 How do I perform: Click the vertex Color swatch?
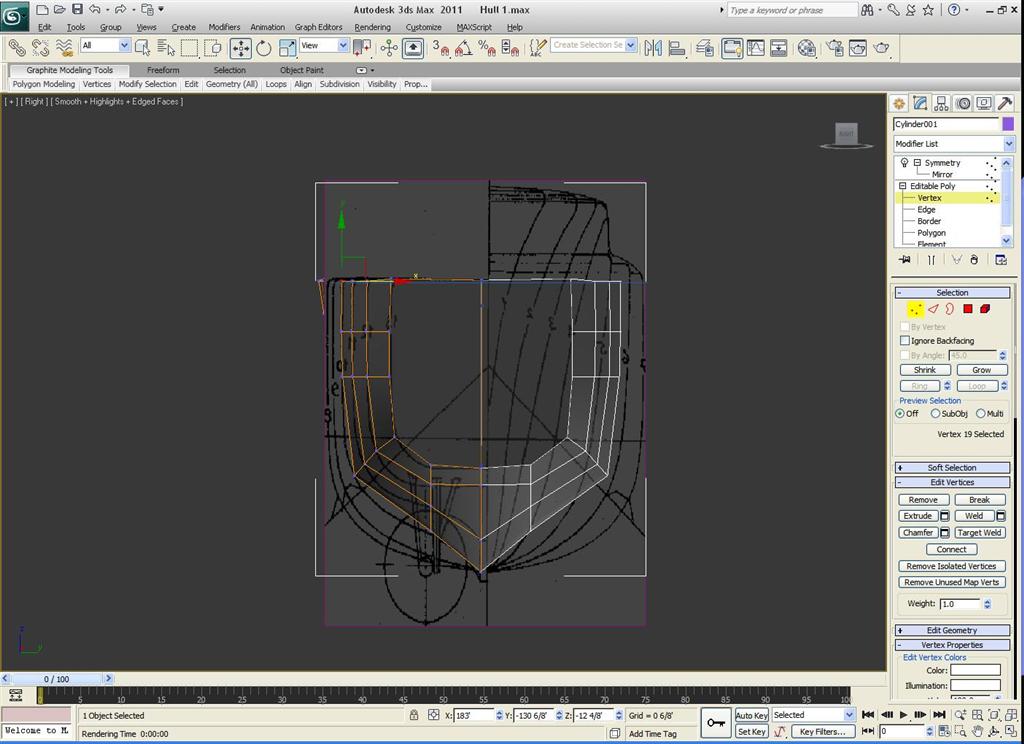(975, 670)
